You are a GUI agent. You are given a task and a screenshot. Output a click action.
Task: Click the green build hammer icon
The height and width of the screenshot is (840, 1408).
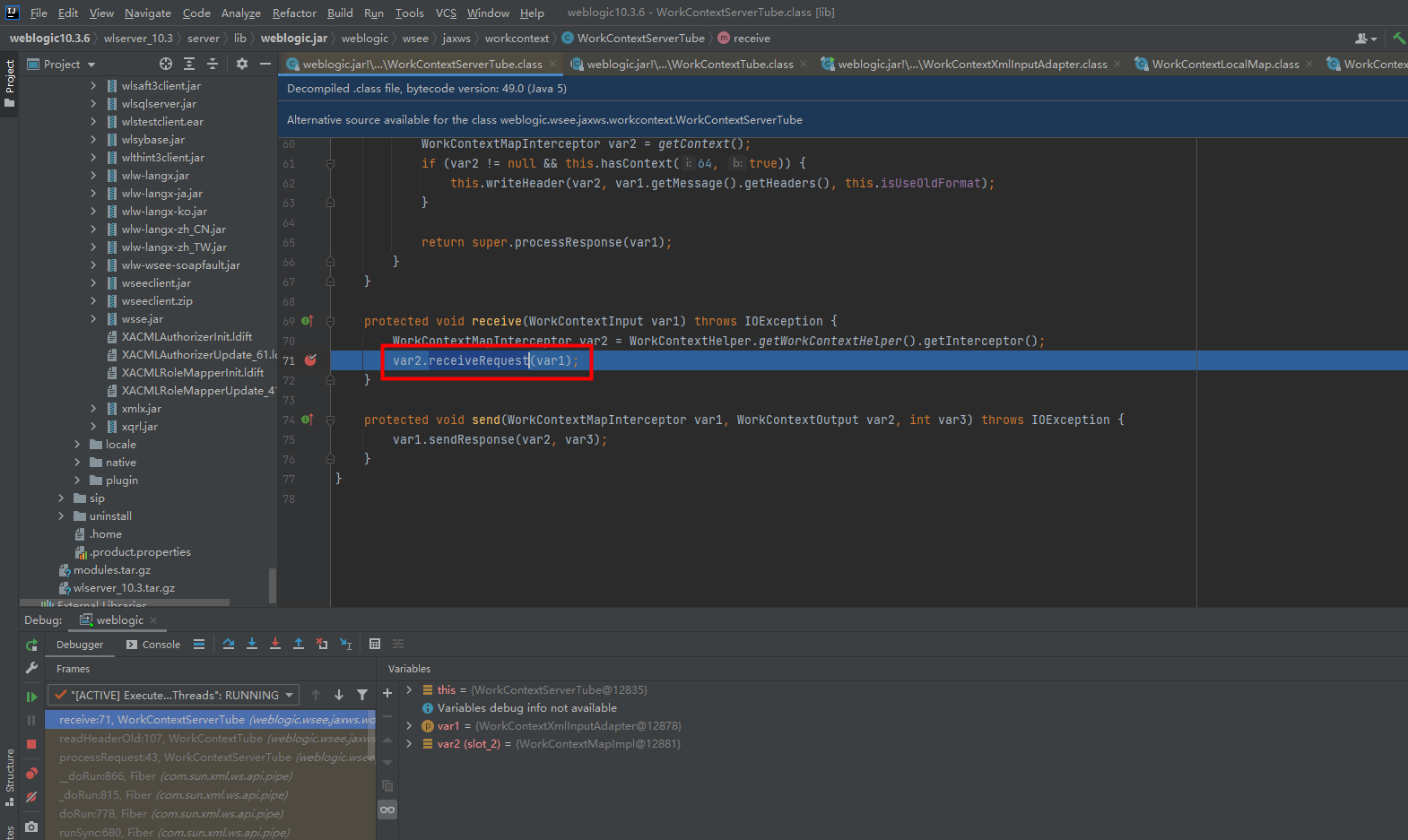click(1399, 39)
